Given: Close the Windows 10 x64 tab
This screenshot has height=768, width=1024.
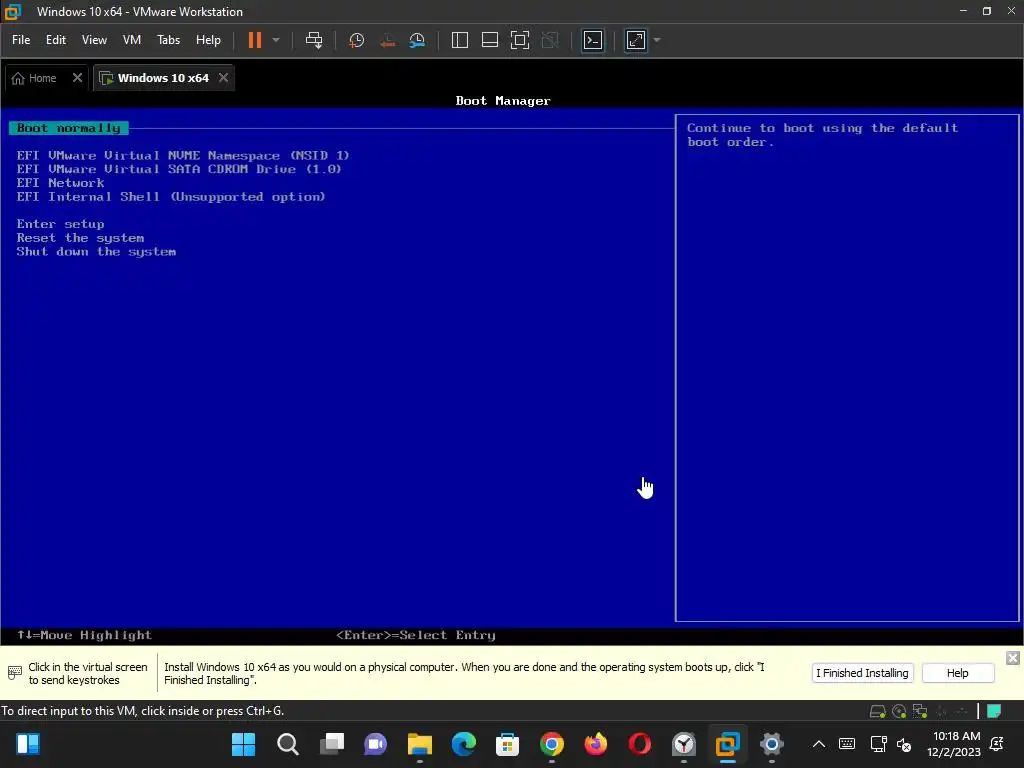Looking at the screenshot, I should [223, 78].
